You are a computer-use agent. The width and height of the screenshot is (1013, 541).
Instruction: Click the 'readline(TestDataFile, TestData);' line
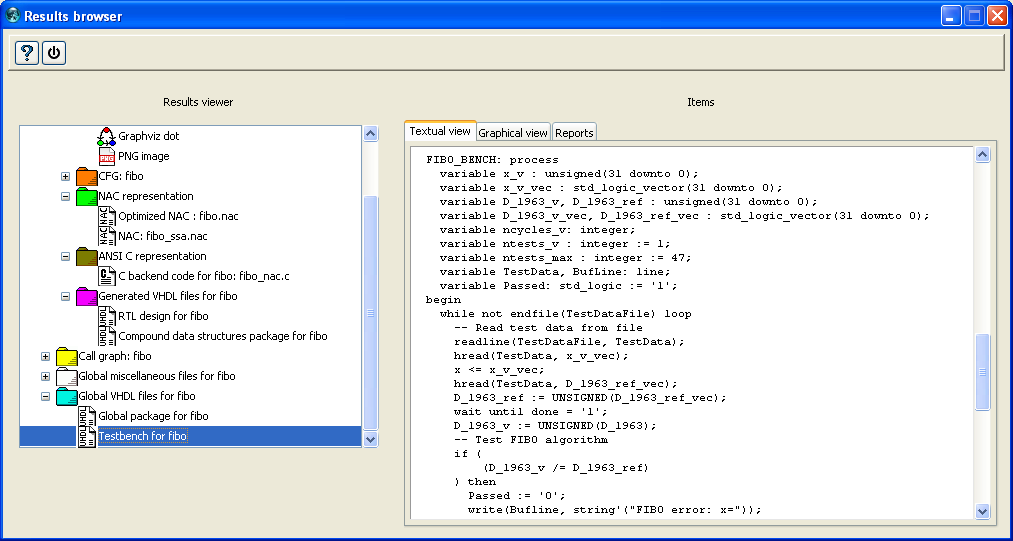click(569, 341)
